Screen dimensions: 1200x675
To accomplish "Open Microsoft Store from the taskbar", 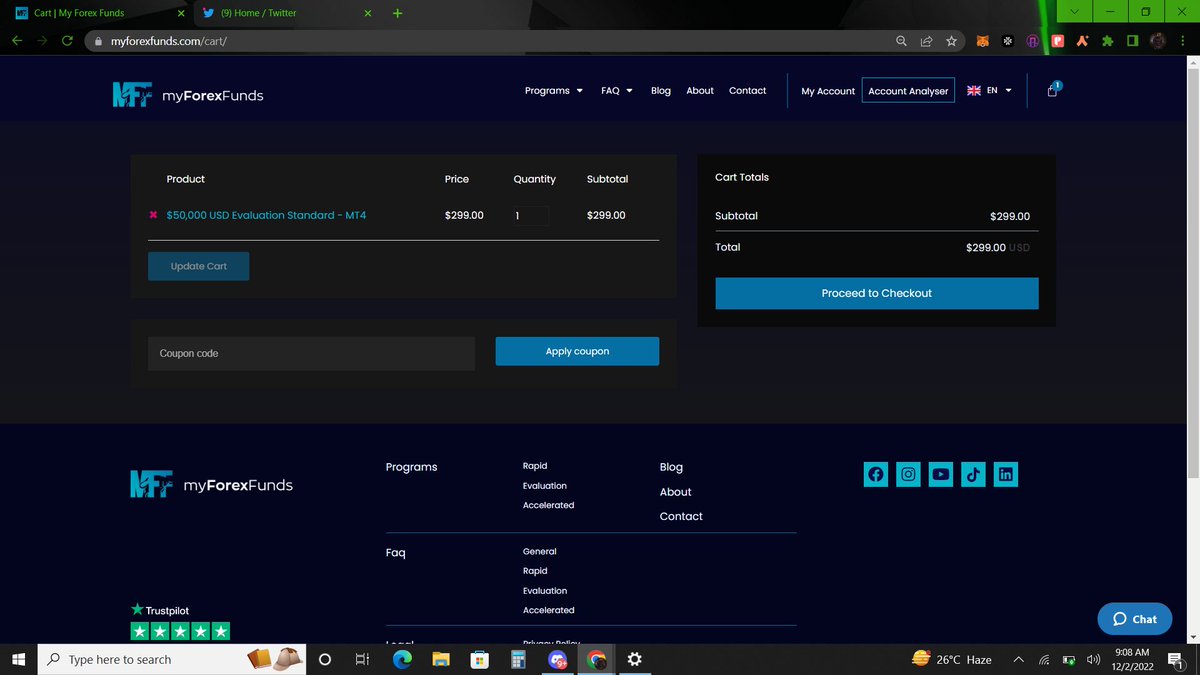I will [480, 660].
